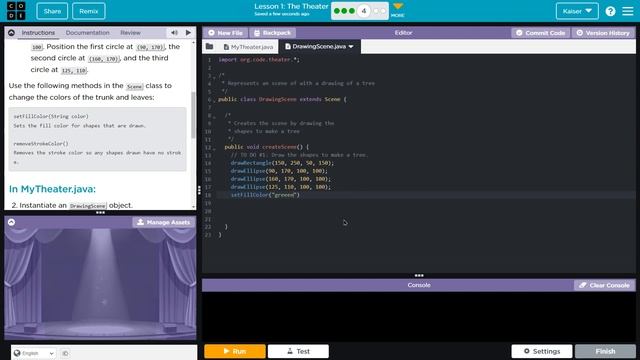
Task: Go to the third green level bubble
Action: [351, 11]
